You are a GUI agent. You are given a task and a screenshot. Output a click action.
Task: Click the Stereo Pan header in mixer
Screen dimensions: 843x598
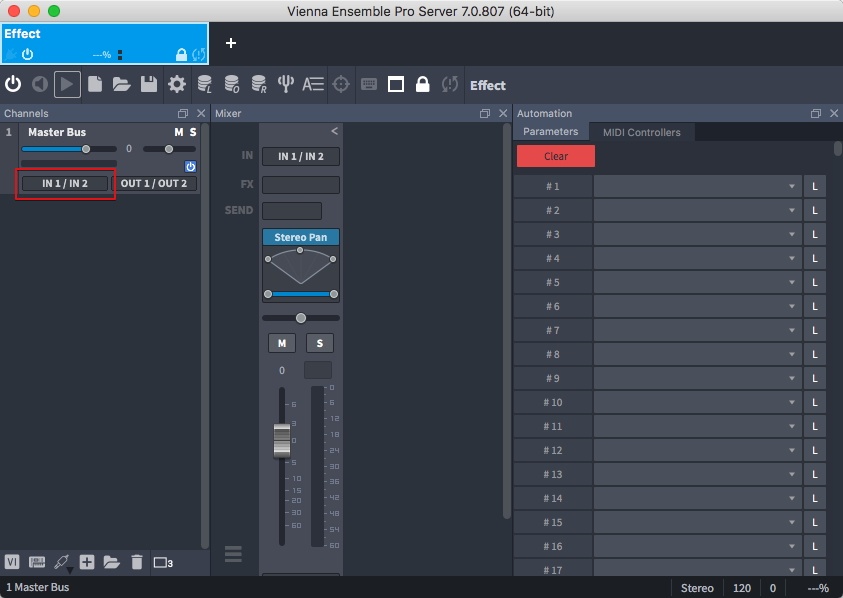tap(301, 237)
